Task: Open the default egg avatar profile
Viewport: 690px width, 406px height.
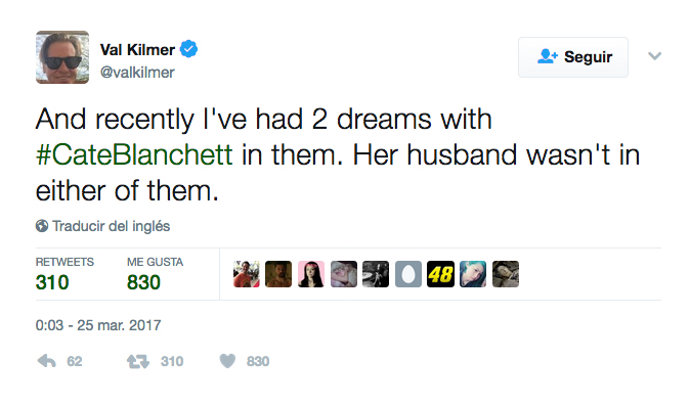Action: pos(408,274)
